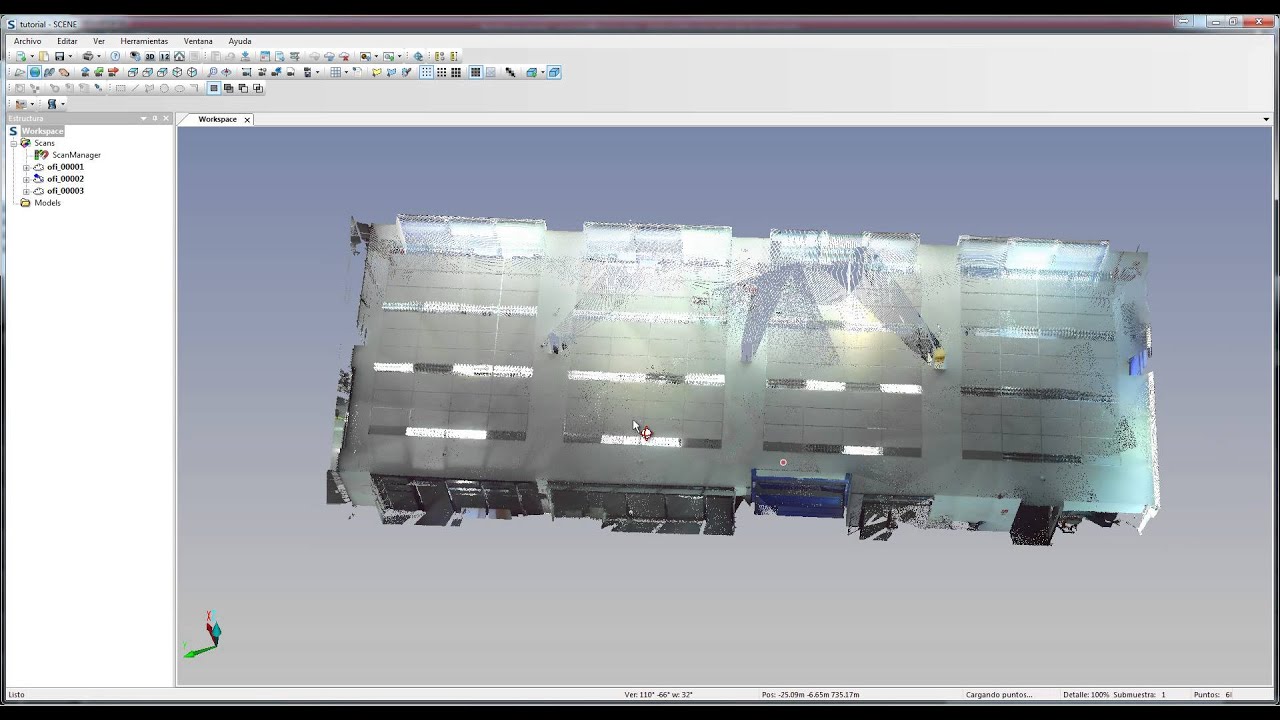
Task: Collapse the Scans tree node
Action: (14, 143)
